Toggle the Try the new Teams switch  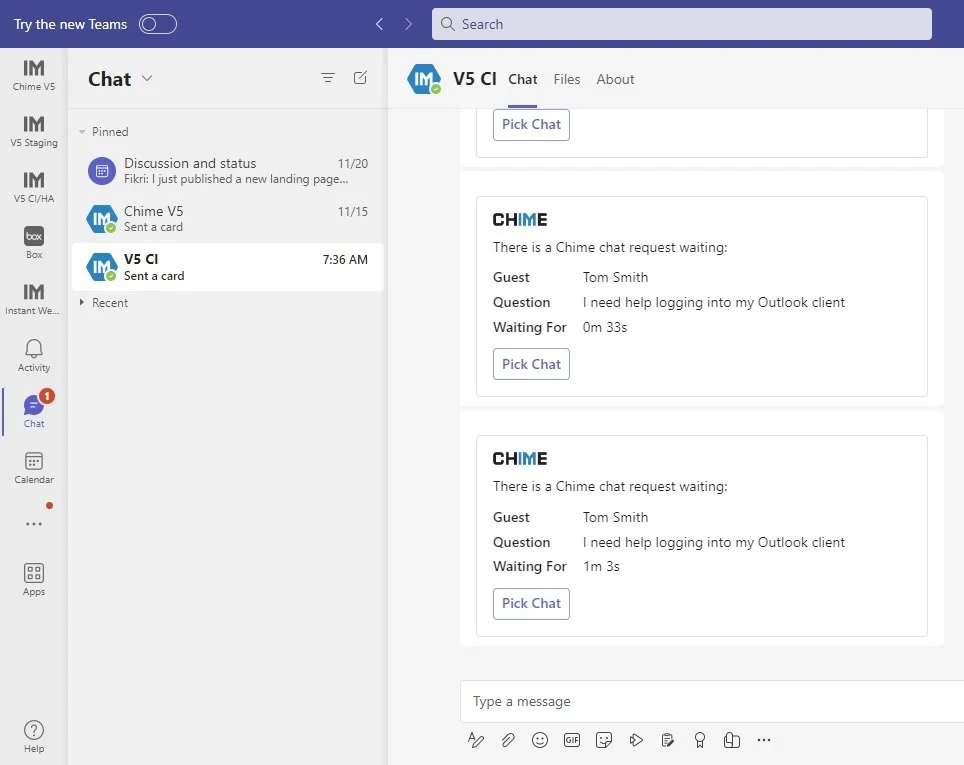[157, 23]
